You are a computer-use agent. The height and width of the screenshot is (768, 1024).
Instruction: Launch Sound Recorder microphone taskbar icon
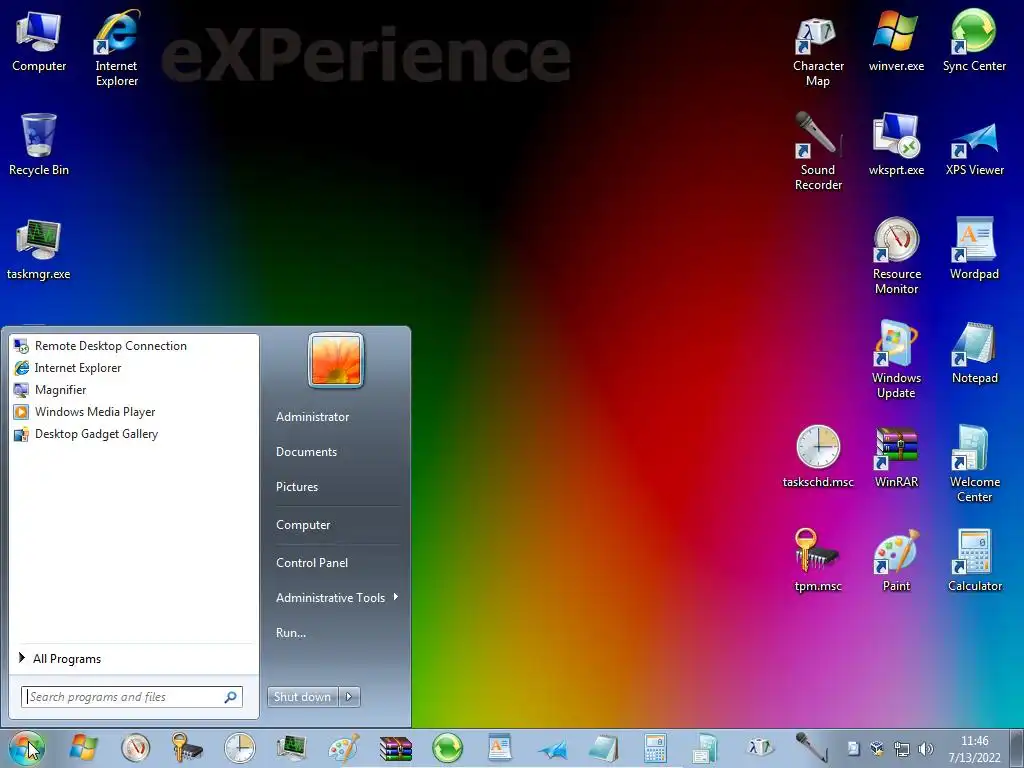(811, 747)
